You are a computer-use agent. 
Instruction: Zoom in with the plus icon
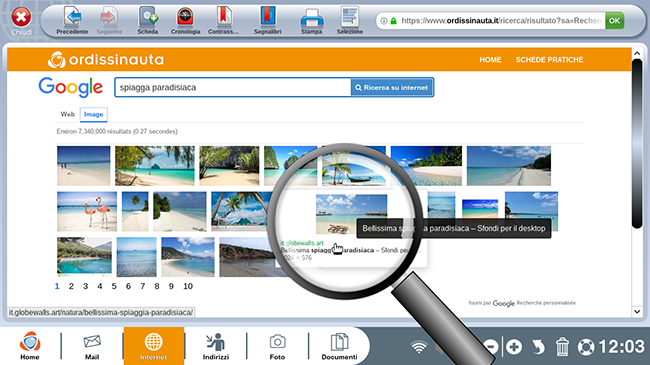514,347
